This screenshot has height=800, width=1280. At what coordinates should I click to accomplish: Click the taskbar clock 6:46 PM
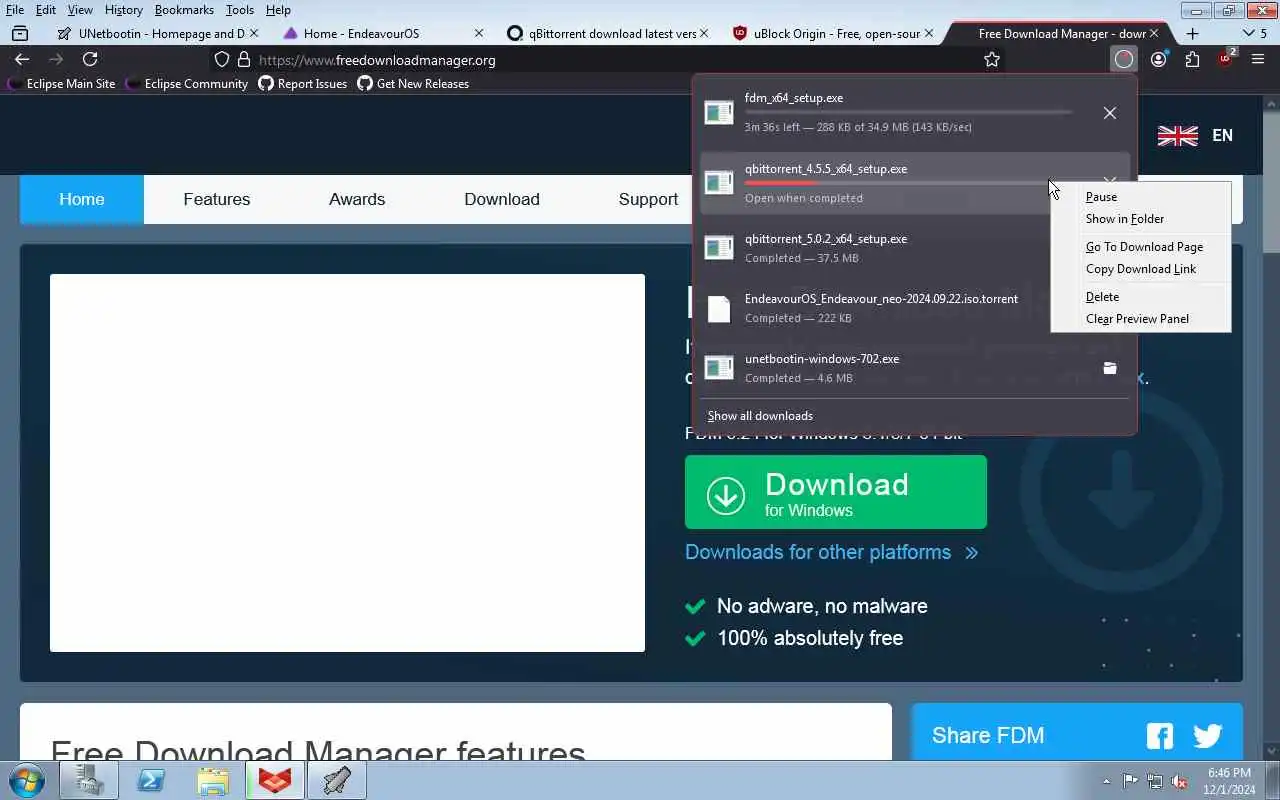(1229, 781)
